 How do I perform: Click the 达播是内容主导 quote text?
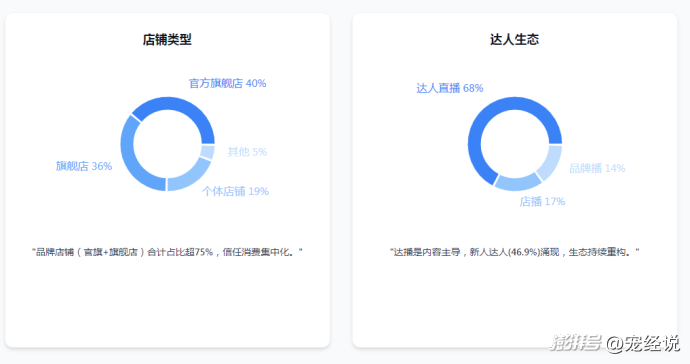(x=514, y=252)
